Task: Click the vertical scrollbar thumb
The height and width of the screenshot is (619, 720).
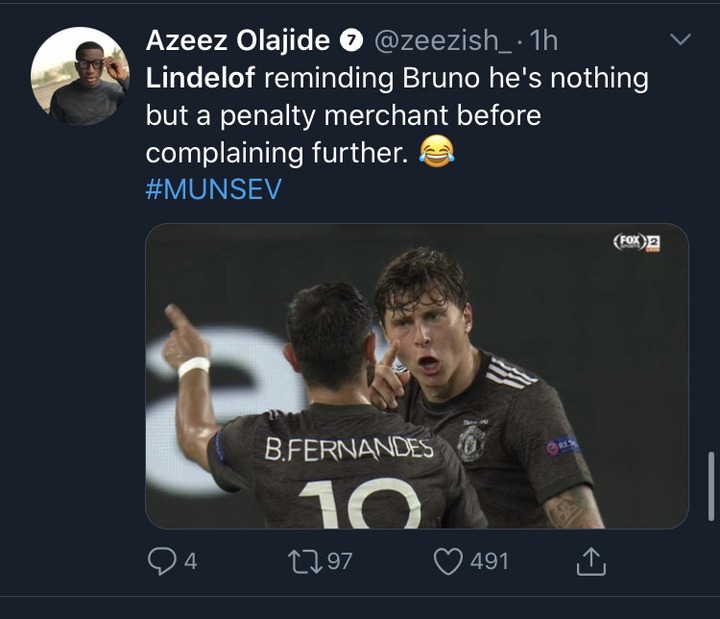Action: point(711,486)
